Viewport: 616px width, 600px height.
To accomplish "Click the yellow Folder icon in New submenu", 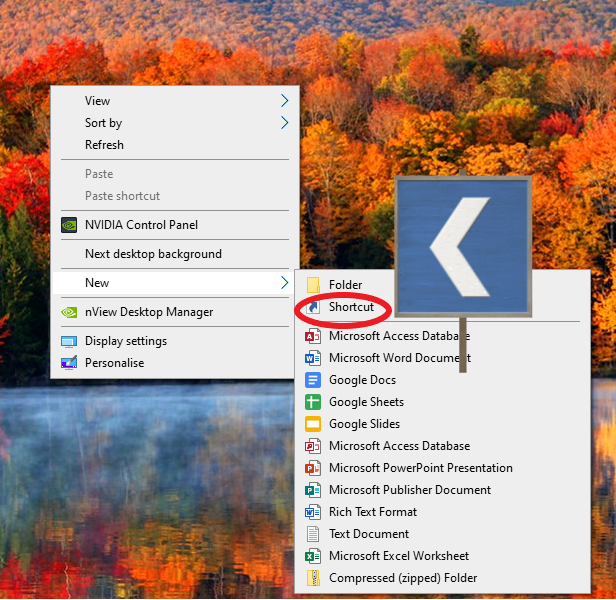I will [x=313, y=285].
